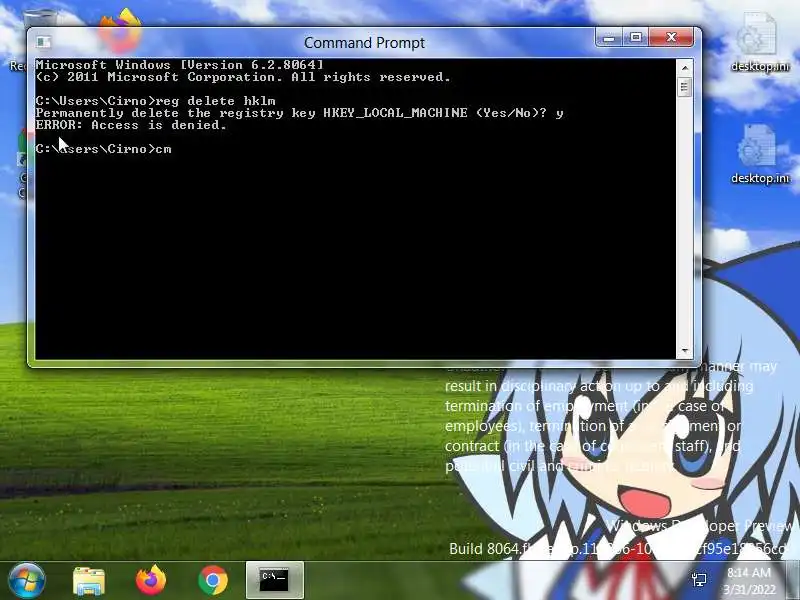Open File Explorer from the taskbar
Image resolution: width=800 pixels, height=600 pixels.
89,581
